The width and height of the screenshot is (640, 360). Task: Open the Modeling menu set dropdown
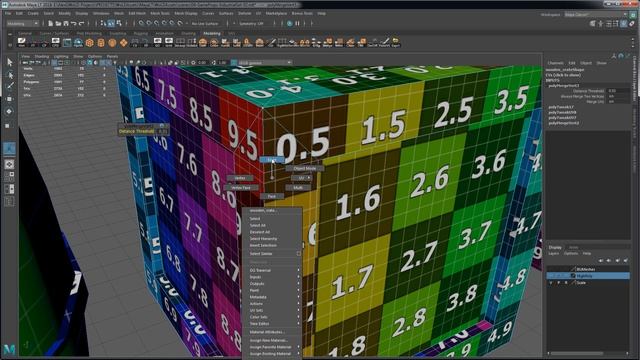[x=23, y=24]
